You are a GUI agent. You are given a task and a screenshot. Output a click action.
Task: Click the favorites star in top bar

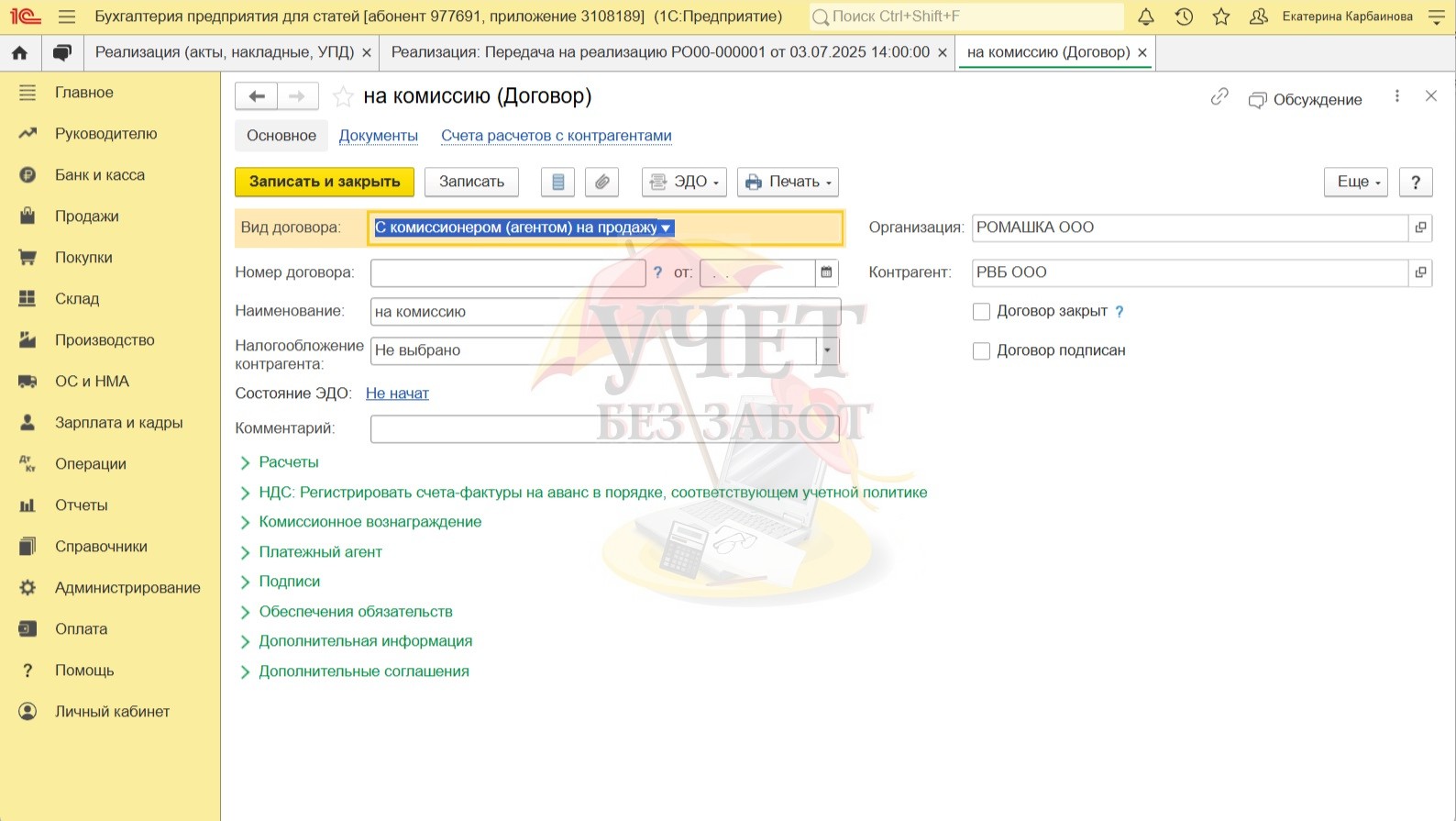(x=1221, y=17)
